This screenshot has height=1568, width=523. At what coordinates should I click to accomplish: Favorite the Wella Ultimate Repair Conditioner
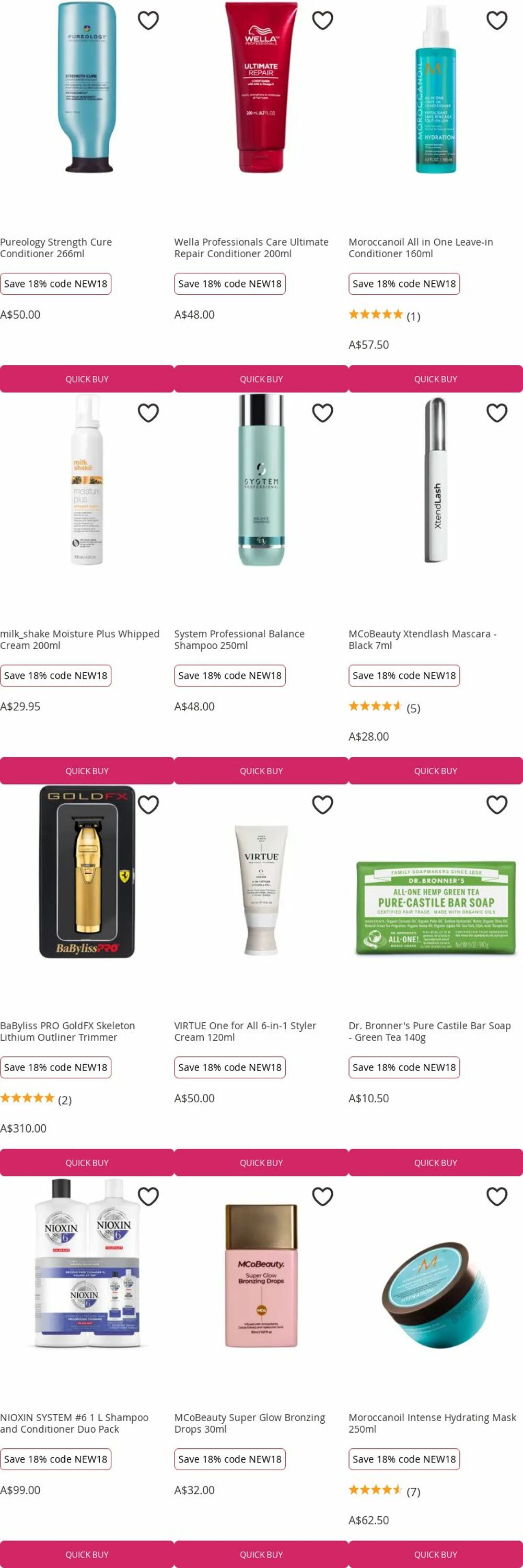point(322,21)
